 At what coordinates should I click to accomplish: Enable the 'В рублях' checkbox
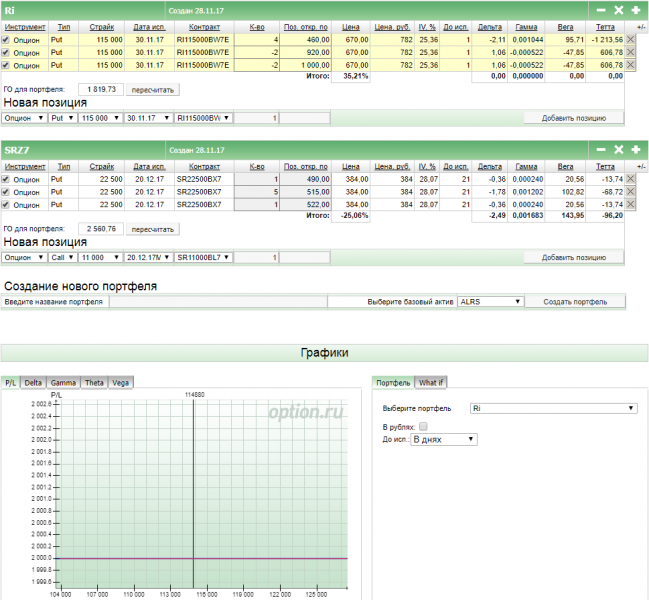point(423,426)
